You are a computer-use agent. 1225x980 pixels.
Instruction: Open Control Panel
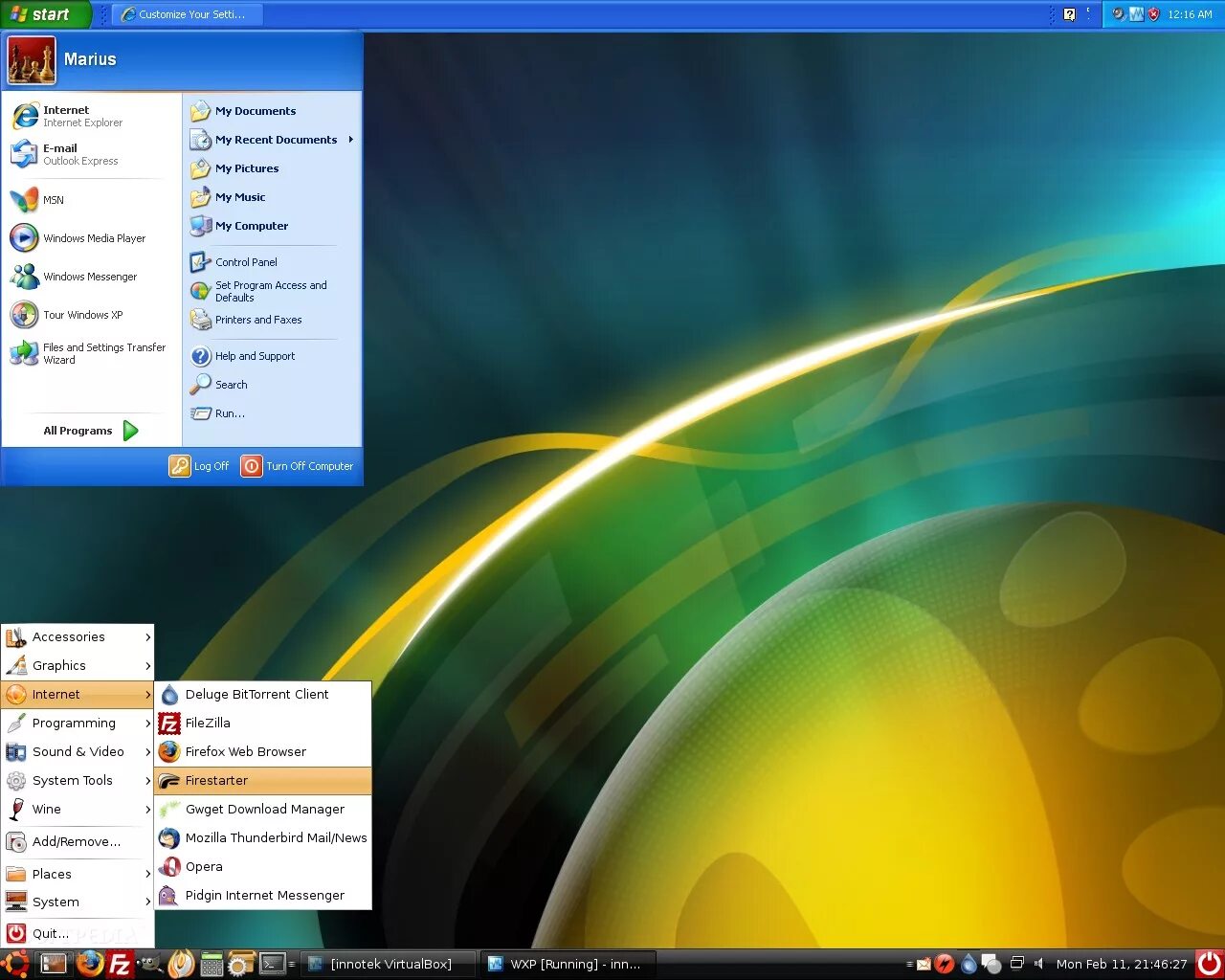click(273, 262)
